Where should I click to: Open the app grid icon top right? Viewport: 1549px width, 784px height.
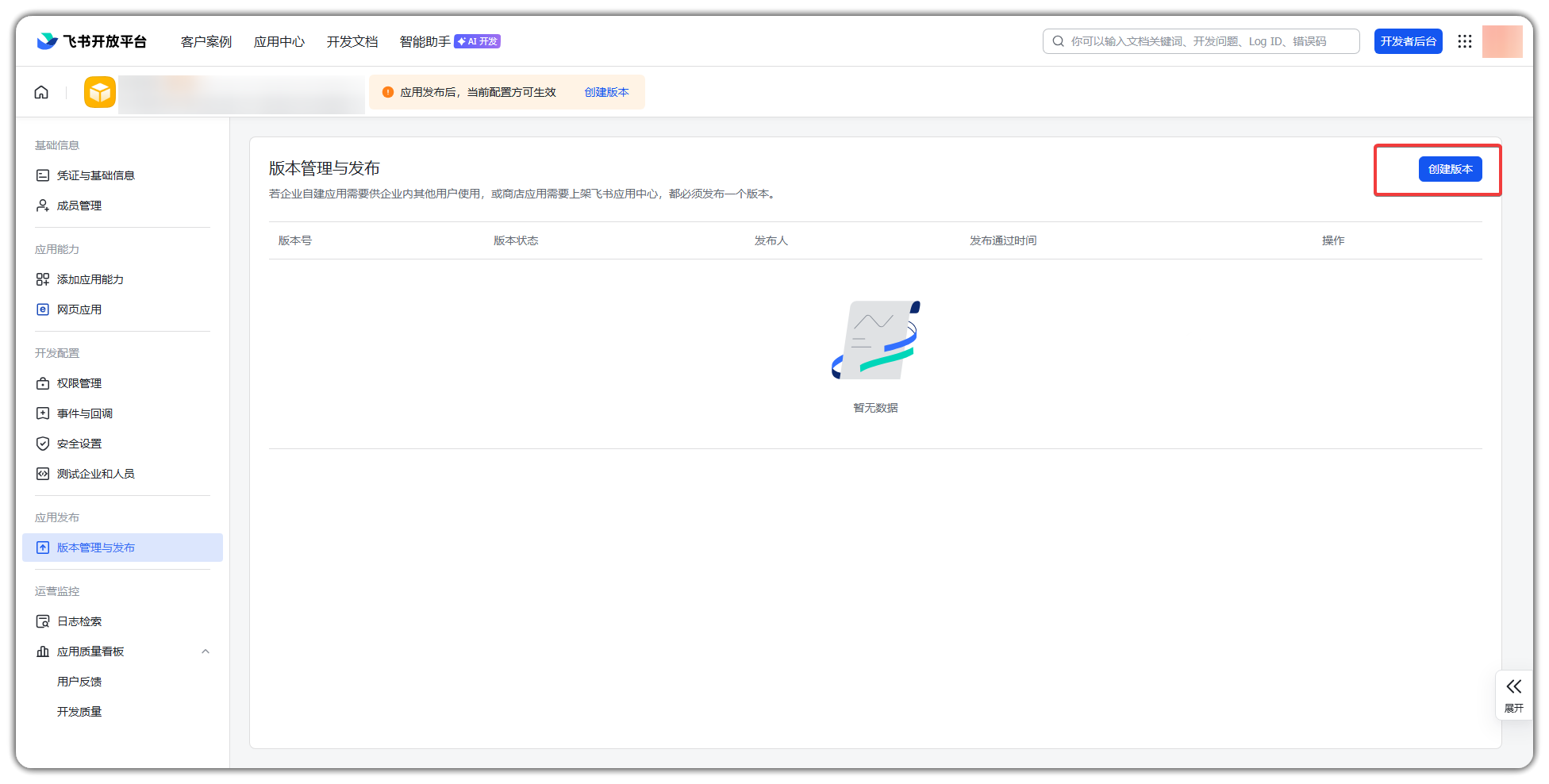[1465, 40]
